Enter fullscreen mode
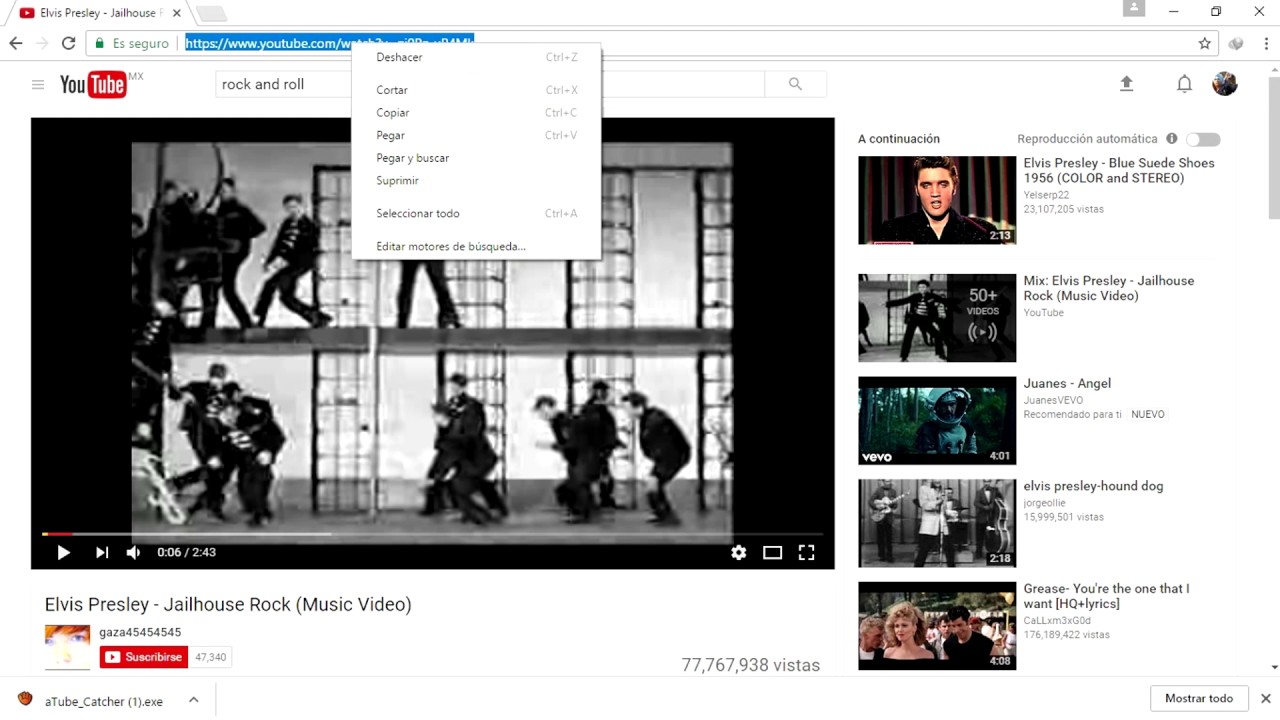Image resolution: width=1280 pixels, height=720 pixels. pyautogui.click(x=806, y=552)
